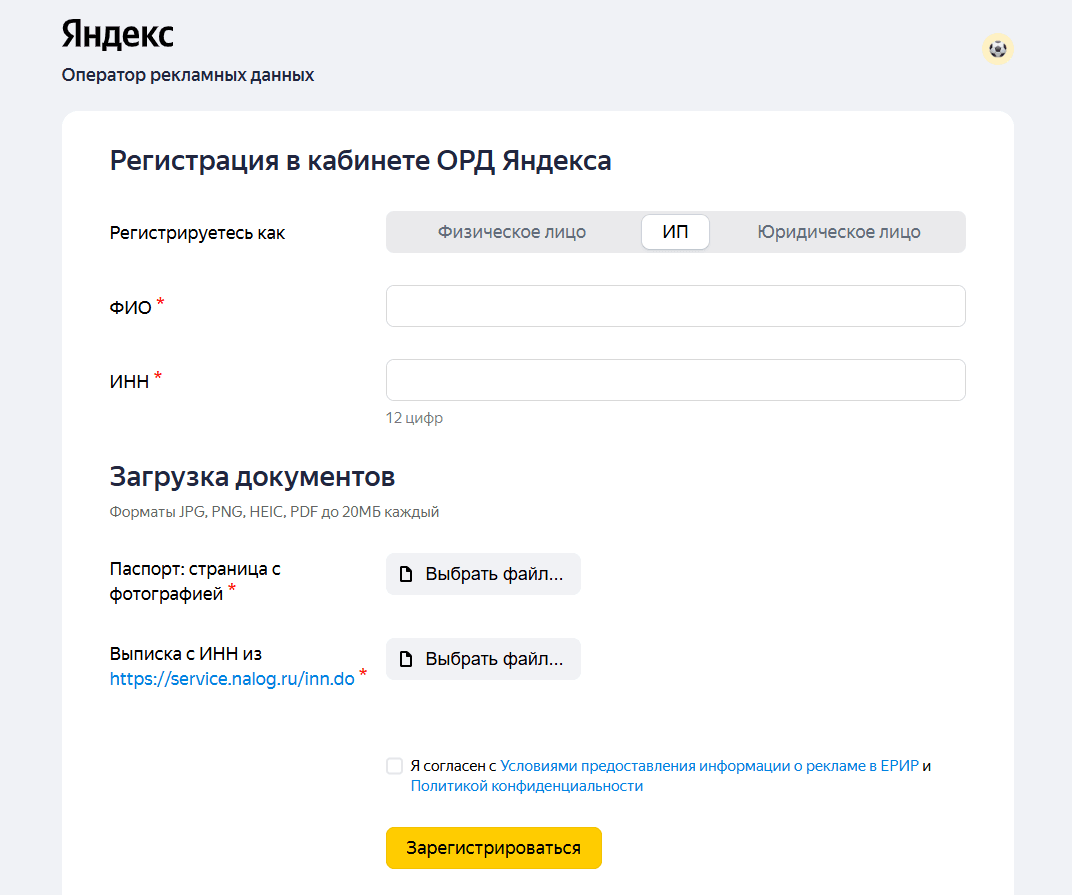Click the '12 цифр' hint text

click(414, 417)
